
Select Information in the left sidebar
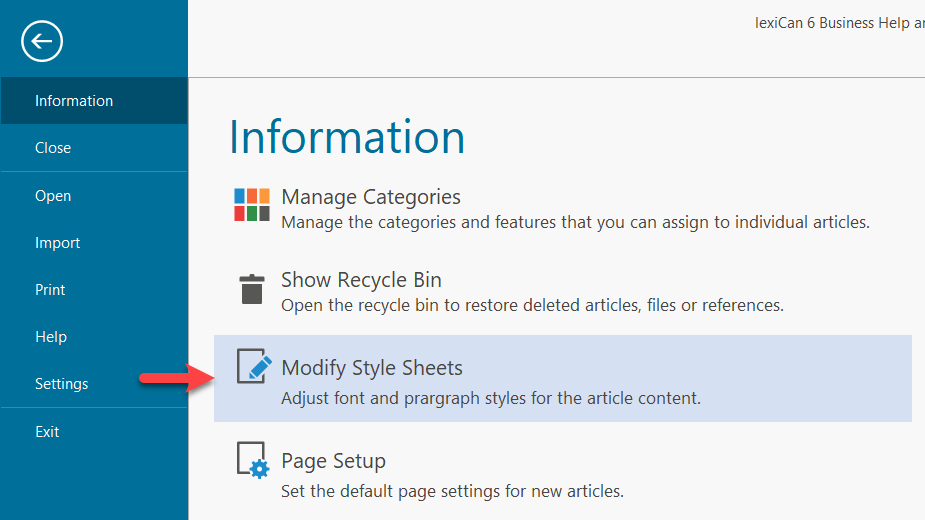click(74, 101)
